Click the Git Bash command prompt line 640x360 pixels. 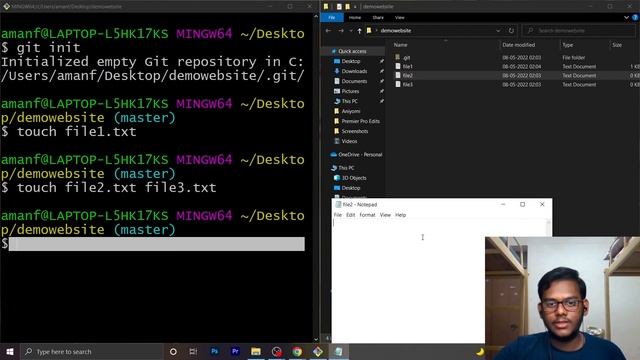157,244
